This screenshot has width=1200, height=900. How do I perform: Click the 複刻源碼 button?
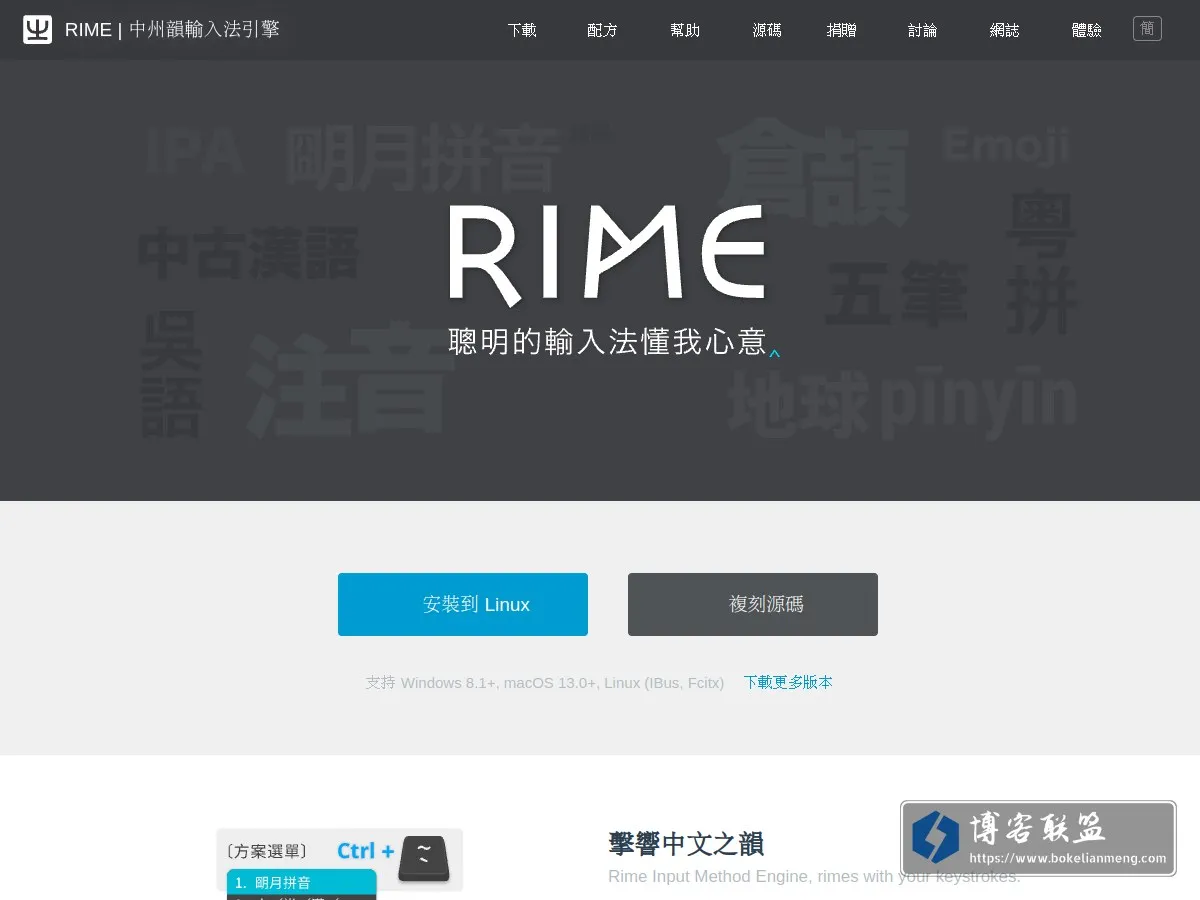coord(753,604)
